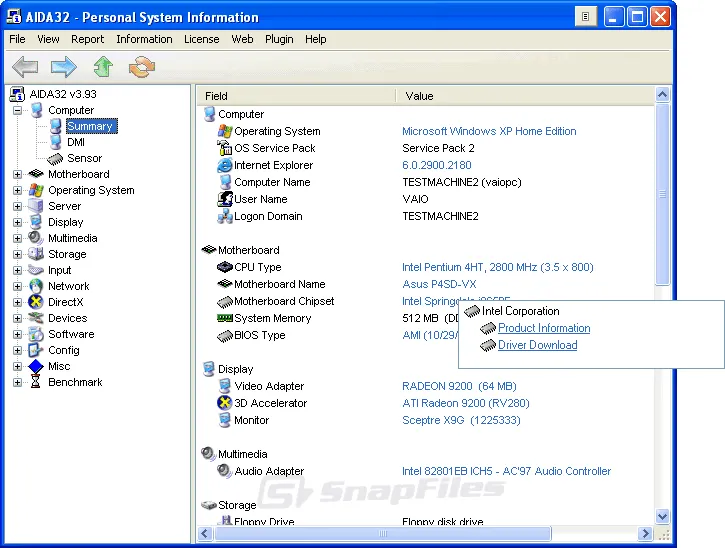Open the Product Information link
Viewport: 725px width, 548px height.
pos(544,328)
